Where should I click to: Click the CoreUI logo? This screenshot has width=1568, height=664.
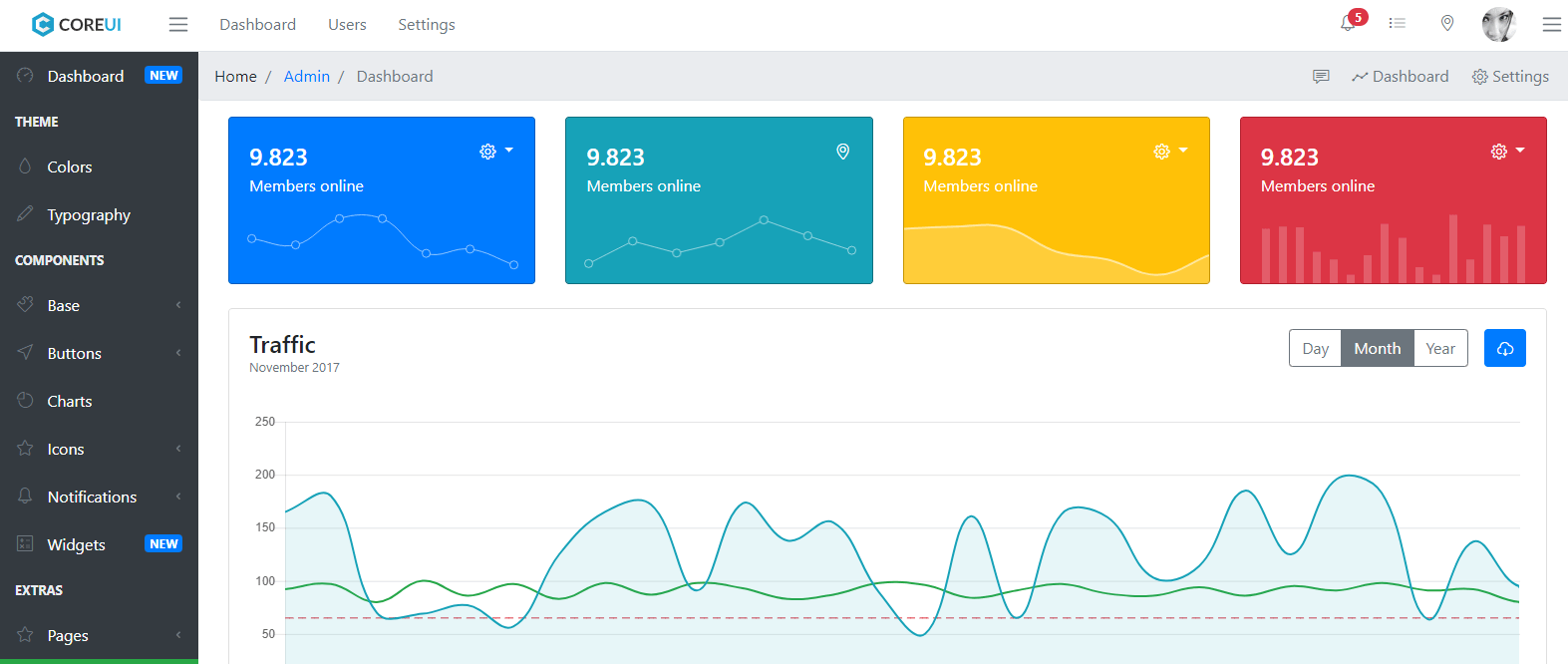click(77, 24)
